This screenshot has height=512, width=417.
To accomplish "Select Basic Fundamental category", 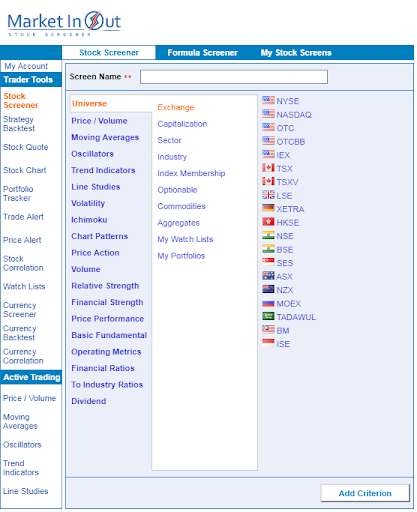I will tap(109, 335).
